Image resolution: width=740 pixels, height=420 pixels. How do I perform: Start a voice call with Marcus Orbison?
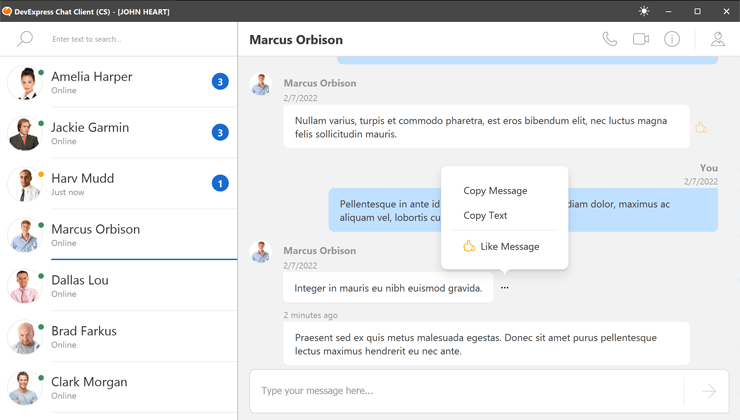point(609,40)
